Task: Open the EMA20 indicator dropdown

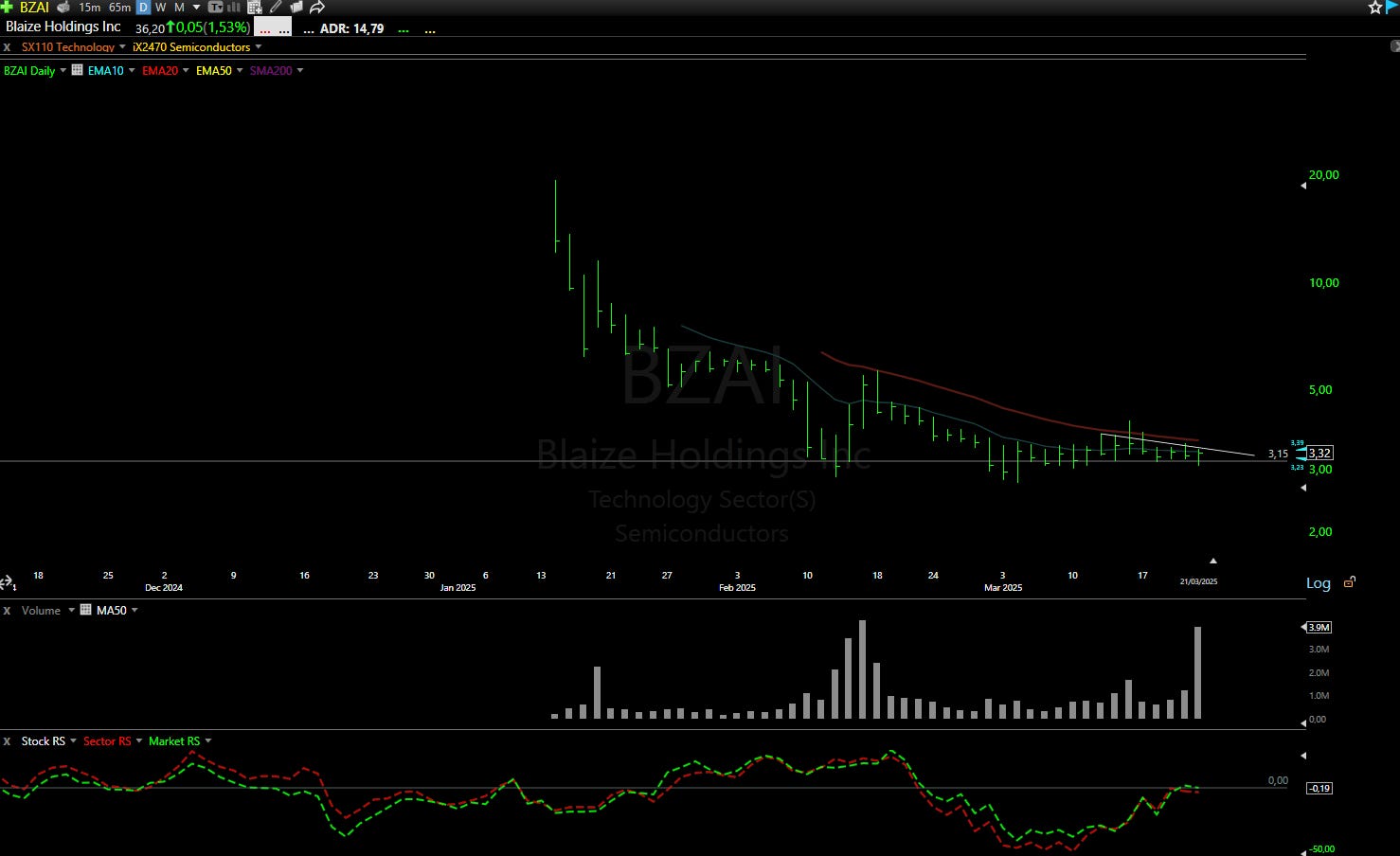Action: [186, 70]
